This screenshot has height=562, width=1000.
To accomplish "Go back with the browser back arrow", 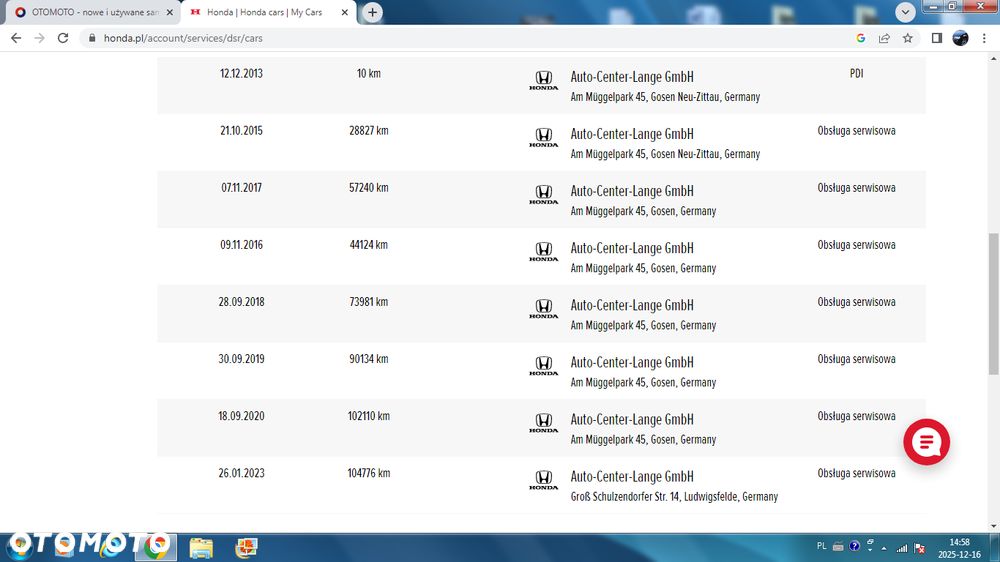I will (16, 38).
